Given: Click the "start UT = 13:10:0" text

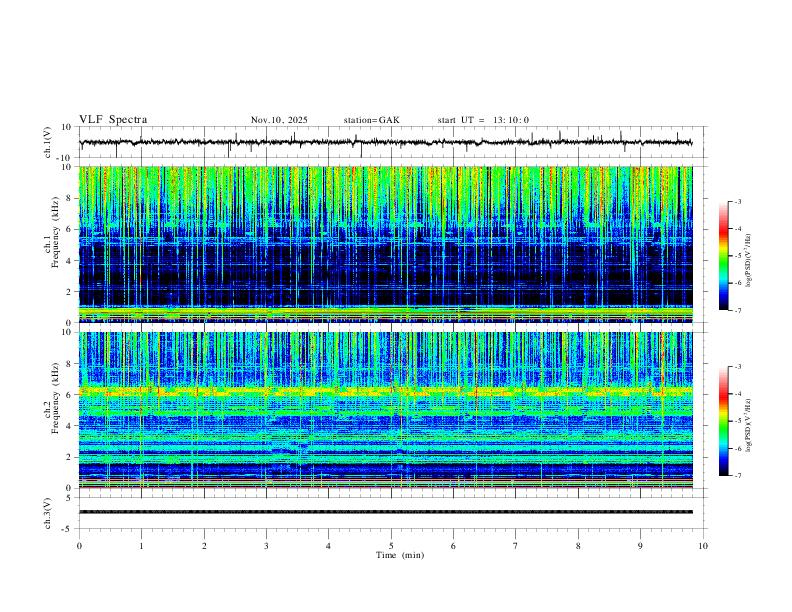Looking at the screenshot, I should click(x=483, y=120).
